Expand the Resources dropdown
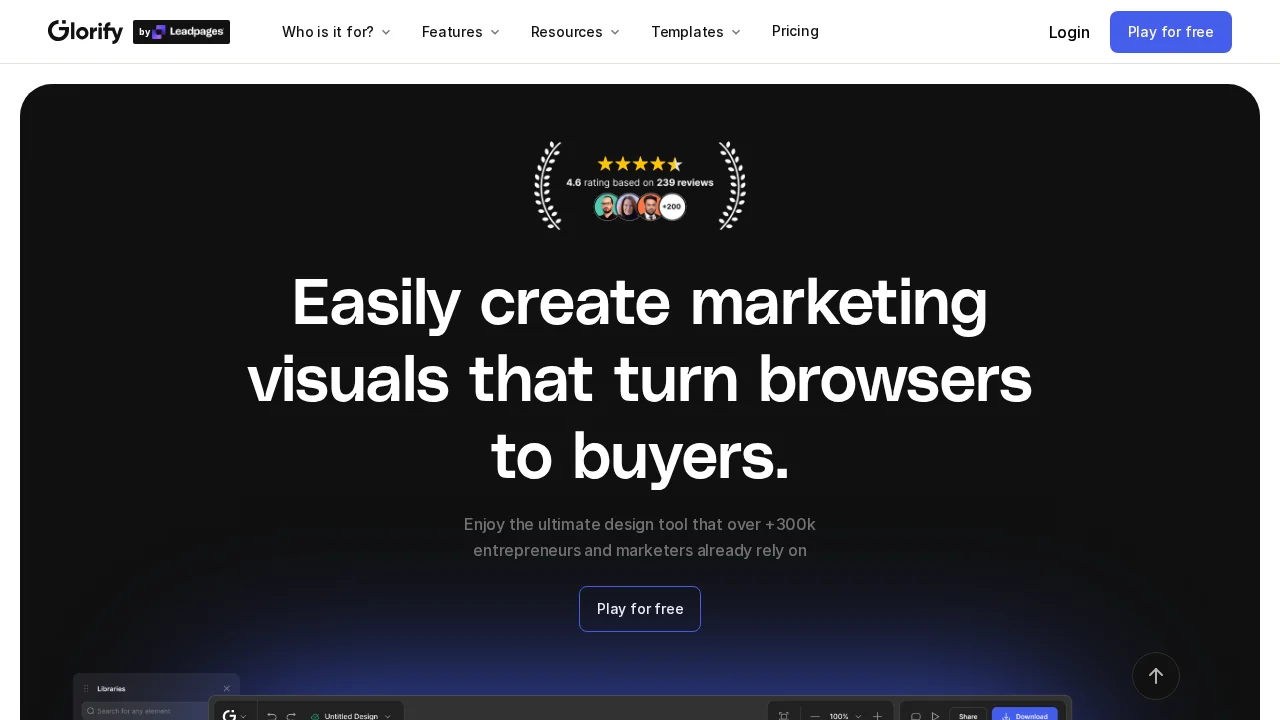Image resolution: width=1280 pixels, height=720 pixels. (x=575, y=32)
